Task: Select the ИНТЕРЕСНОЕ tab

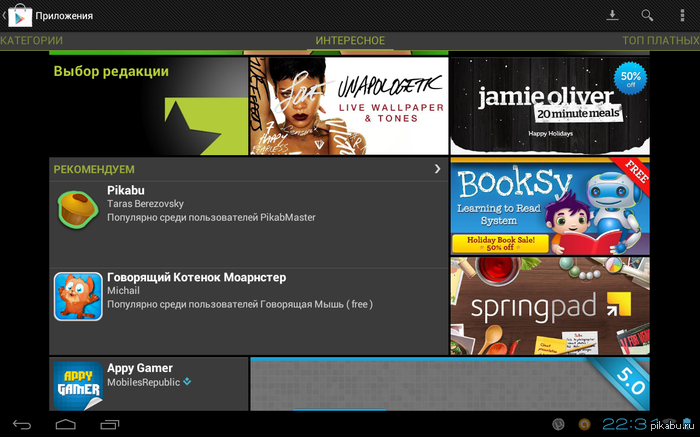Action: click(350, 41)
